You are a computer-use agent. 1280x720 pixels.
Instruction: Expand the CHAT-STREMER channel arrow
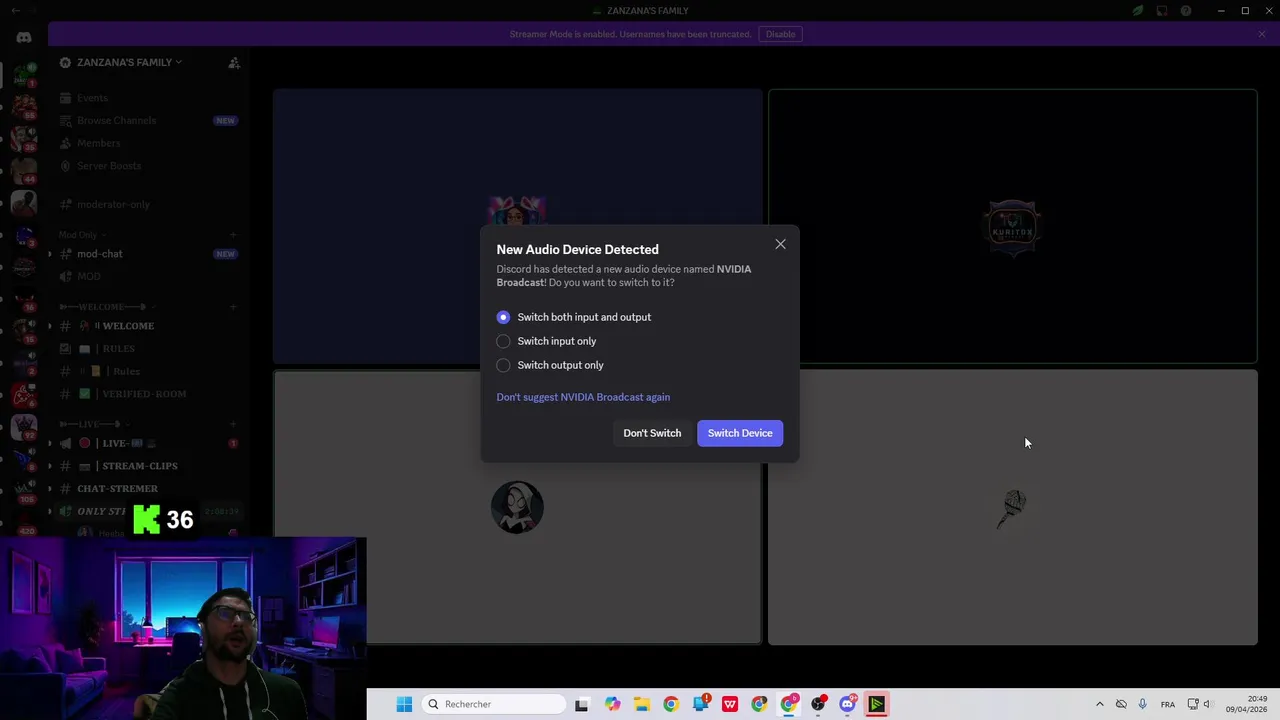point(49,489)
